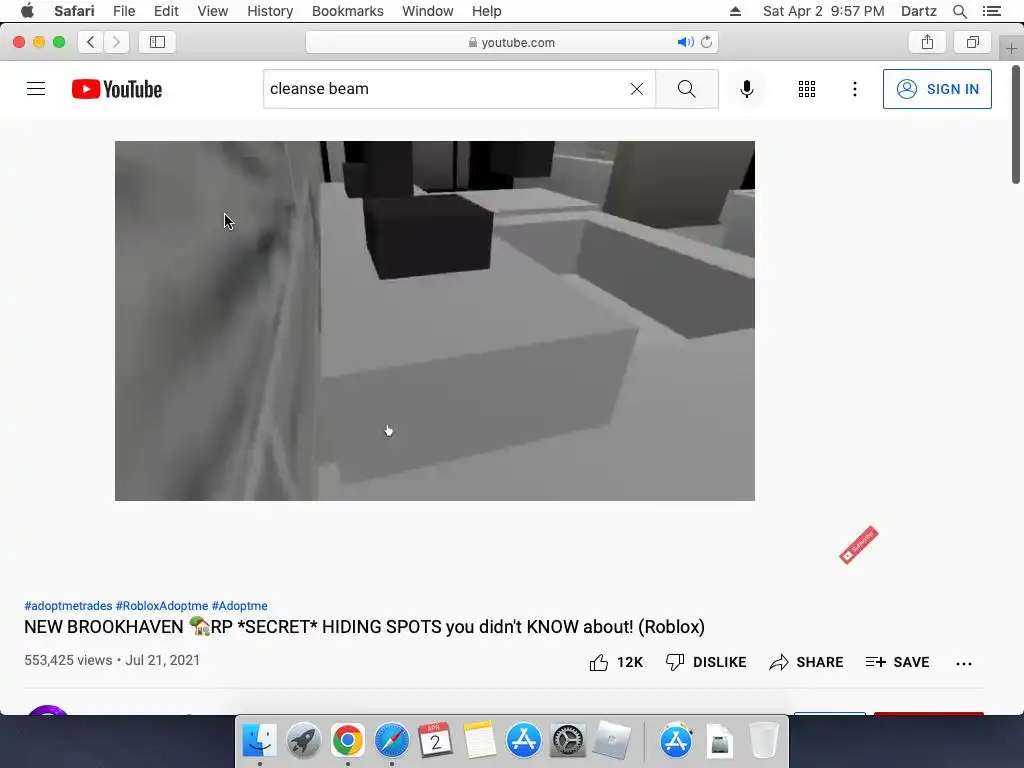This screenshot has width=1024, height=768.
Task: Like the video with thumbs up
Action: point(616,662)
